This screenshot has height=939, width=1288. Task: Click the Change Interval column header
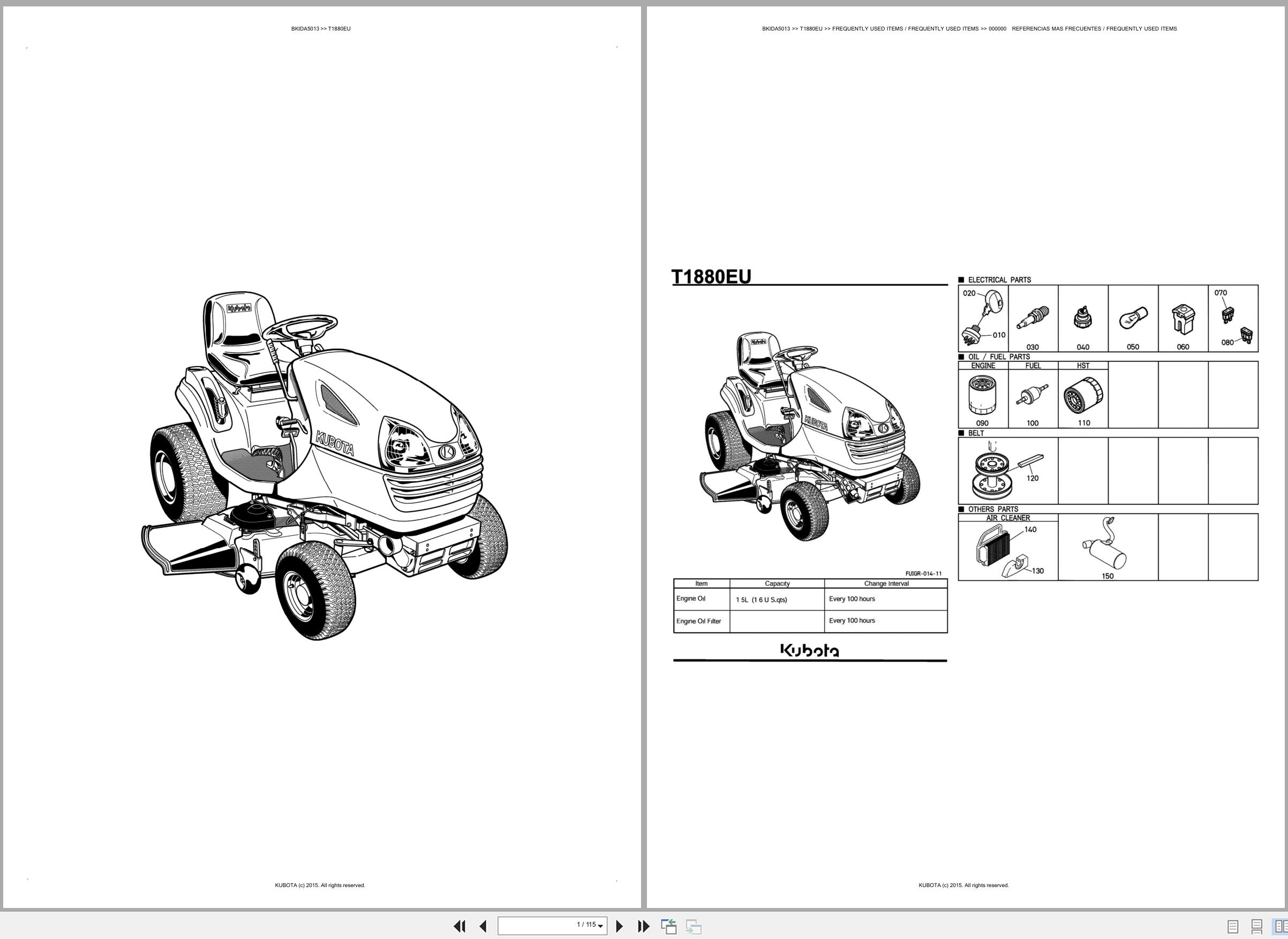coord(886,584)
